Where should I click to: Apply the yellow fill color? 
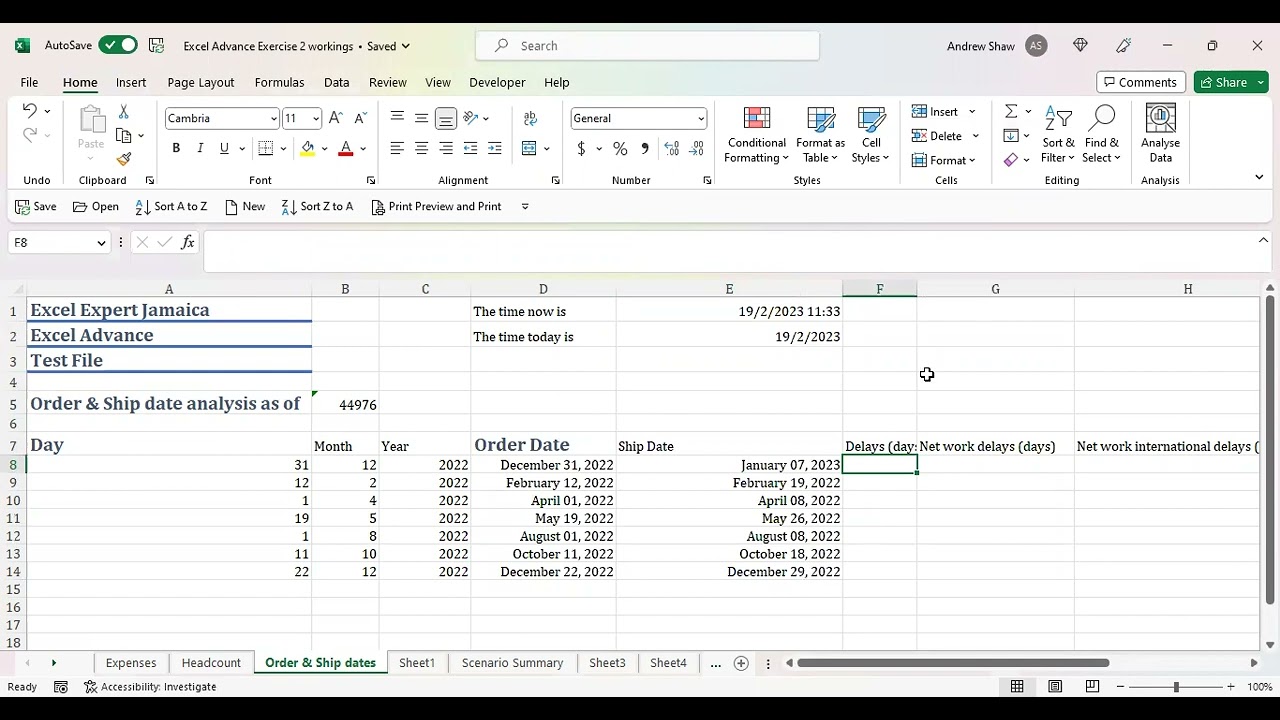(x=308, y=148)
